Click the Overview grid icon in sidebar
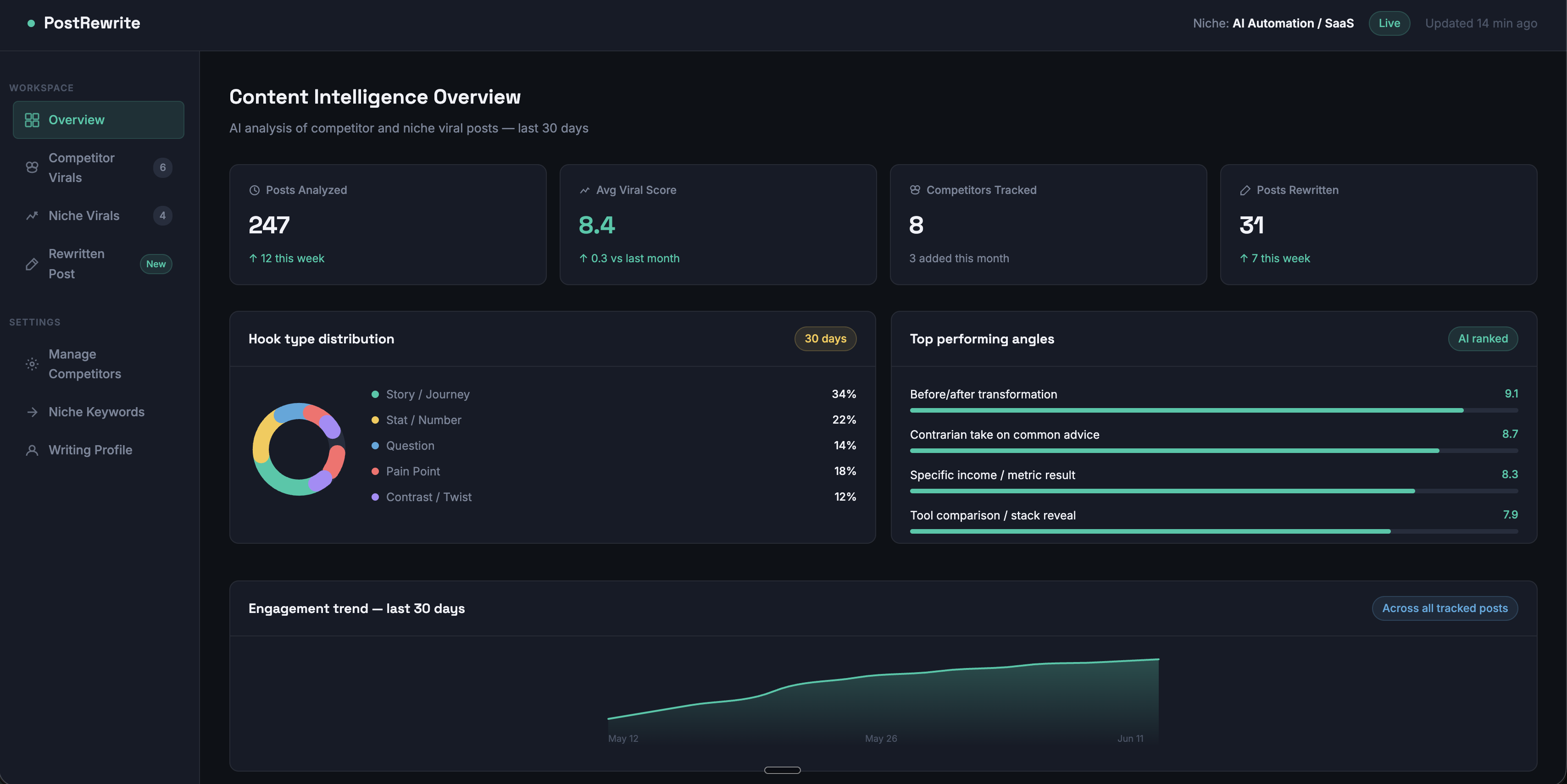 (x=32, y=120)
